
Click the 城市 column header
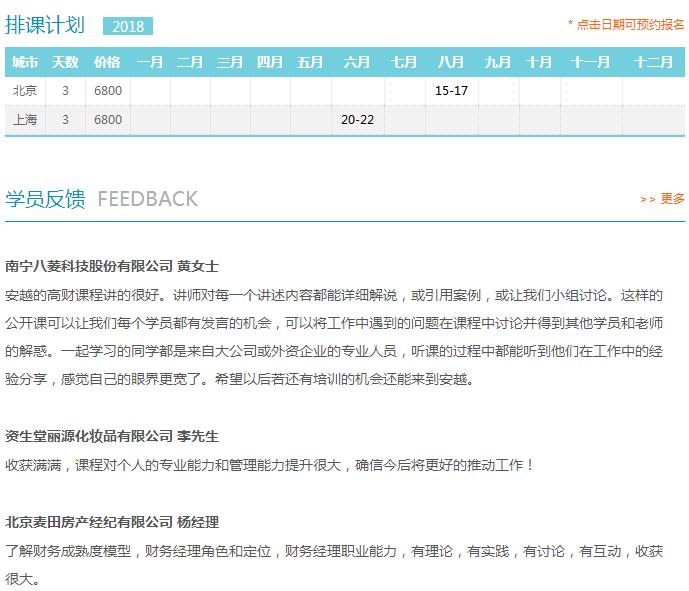click(25, 62)
